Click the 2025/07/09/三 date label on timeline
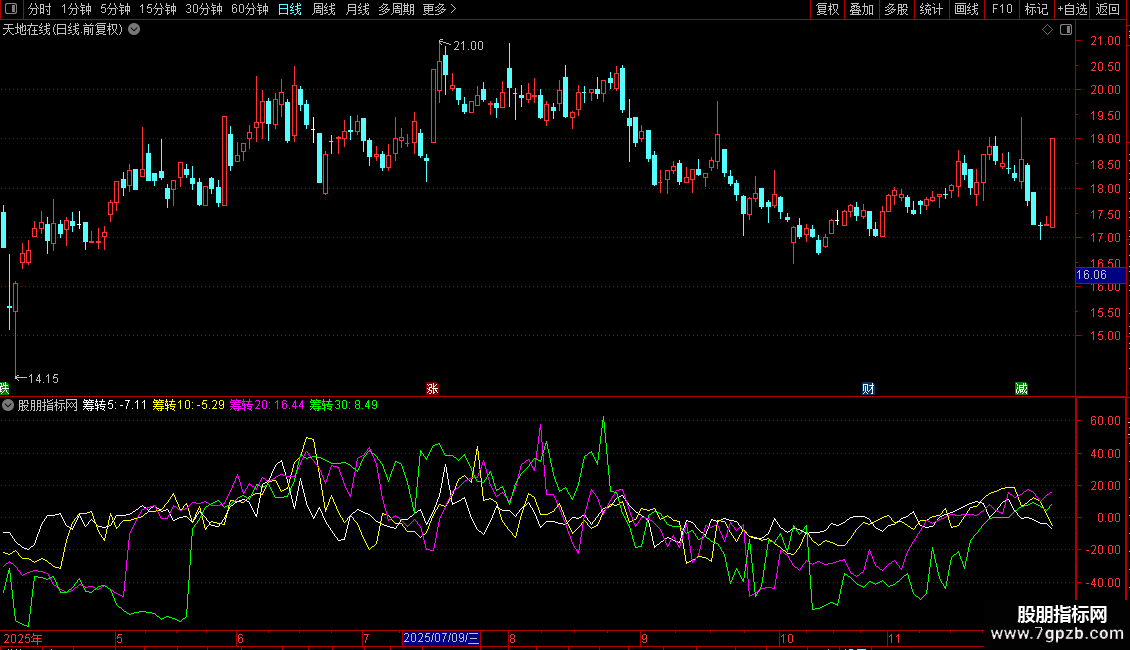Viewport: 1130px width, 650px height. tap(441, 638)
